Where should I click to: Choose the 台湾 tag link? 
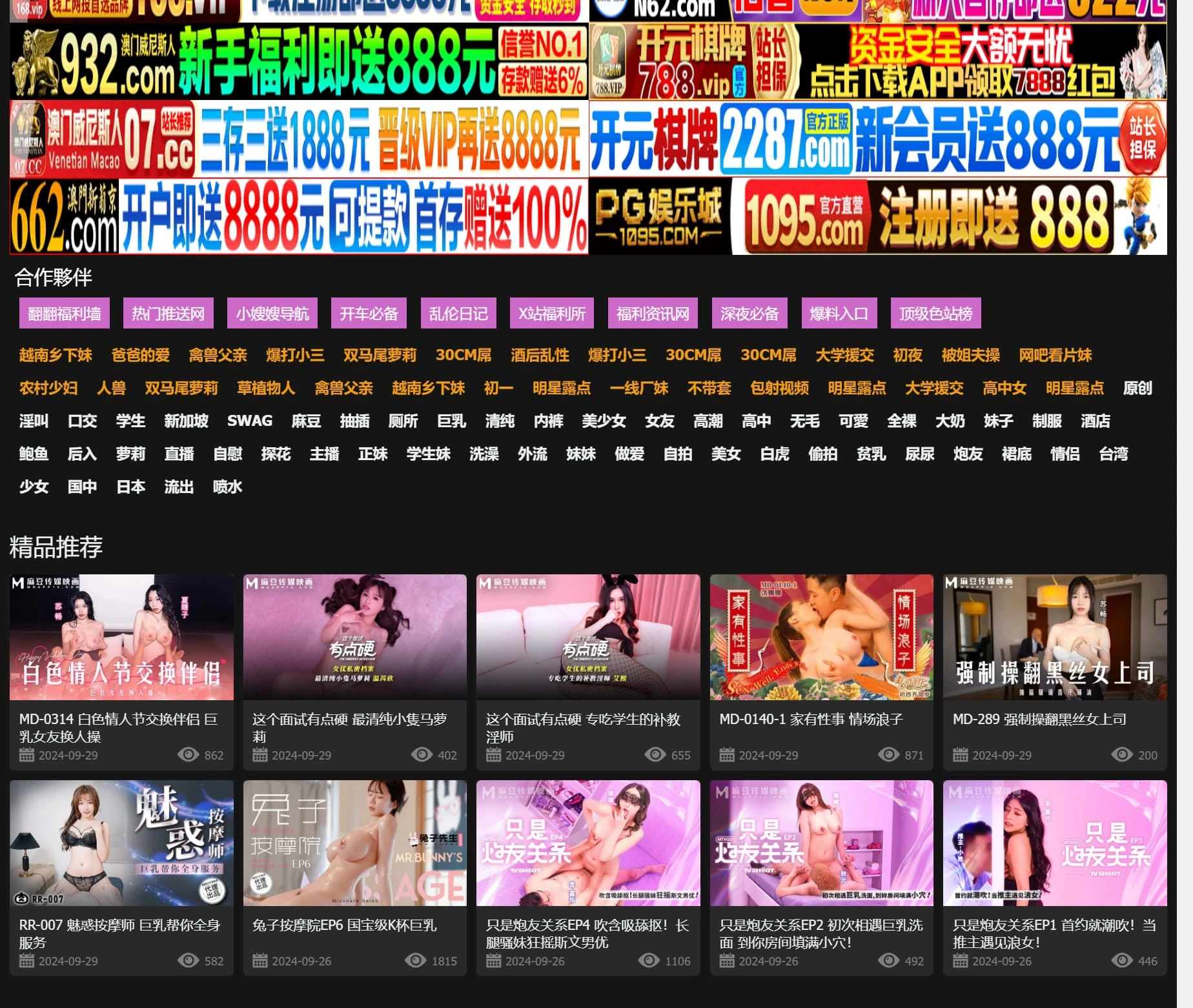tap(1113, 454)
